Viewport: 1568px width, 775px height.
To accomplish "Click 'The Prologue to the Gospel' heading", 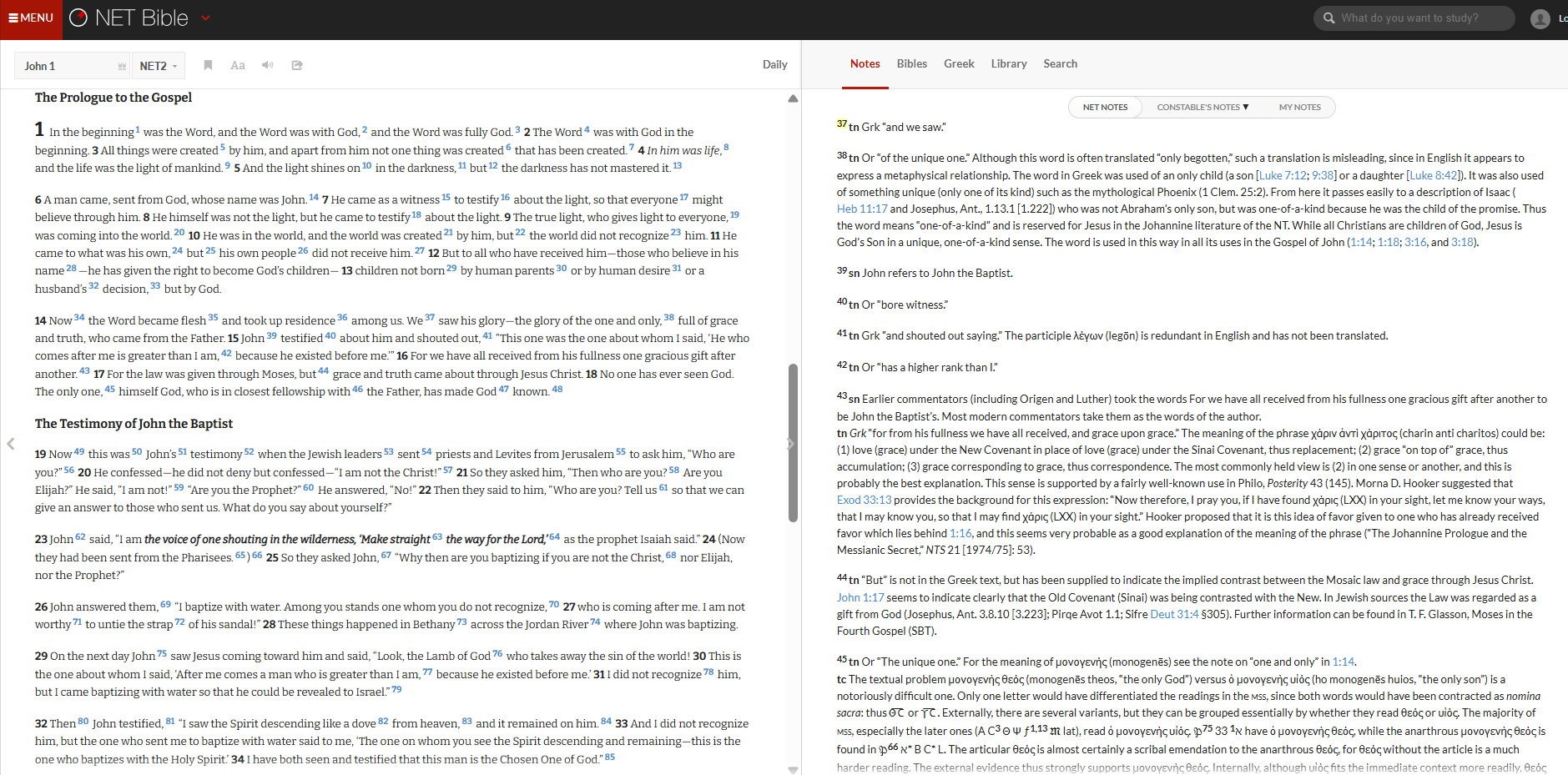I will click(x=113, y=98).
